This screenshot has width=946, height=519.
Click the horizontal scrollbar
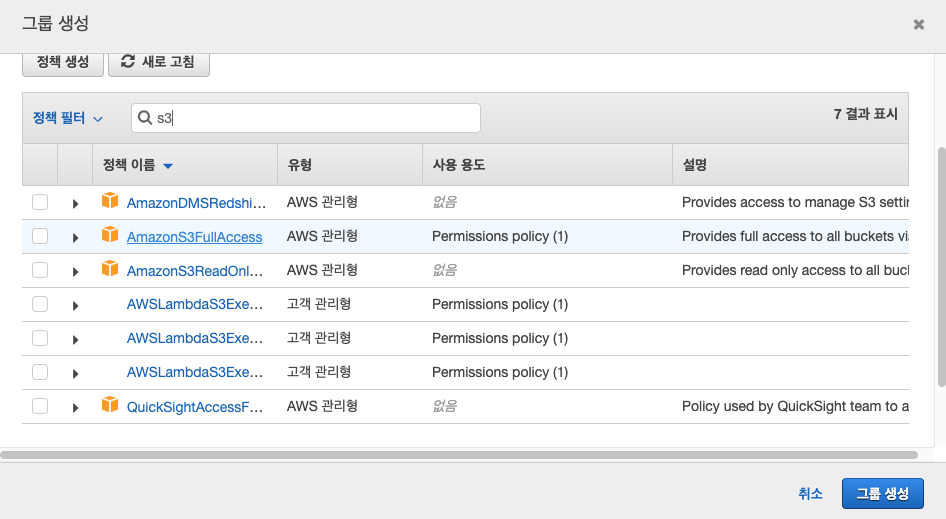[x=459, y=455]
